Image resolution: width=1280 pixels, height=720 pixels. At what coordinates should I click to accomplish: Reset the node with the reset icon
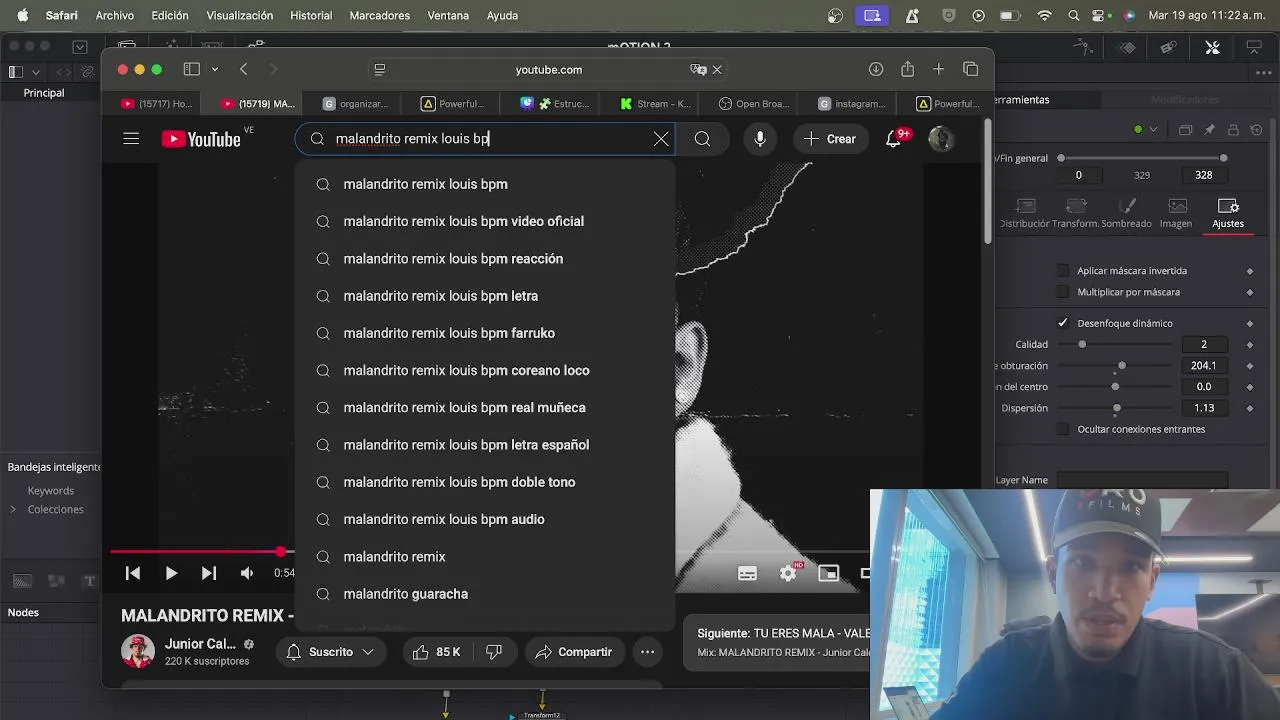tap(1257, 130)
